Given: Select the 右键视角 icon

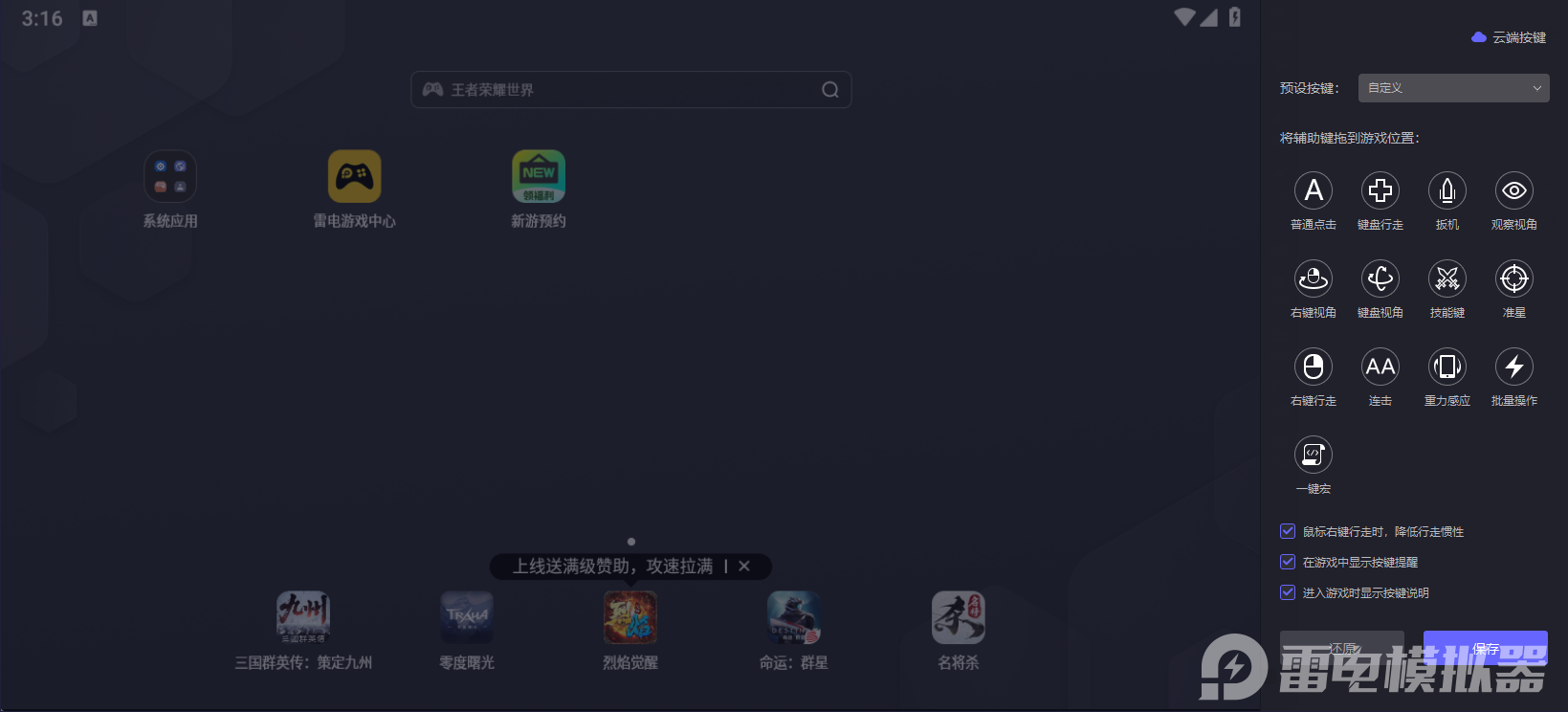Looking at the screenshot, I should pos(1314,278).
